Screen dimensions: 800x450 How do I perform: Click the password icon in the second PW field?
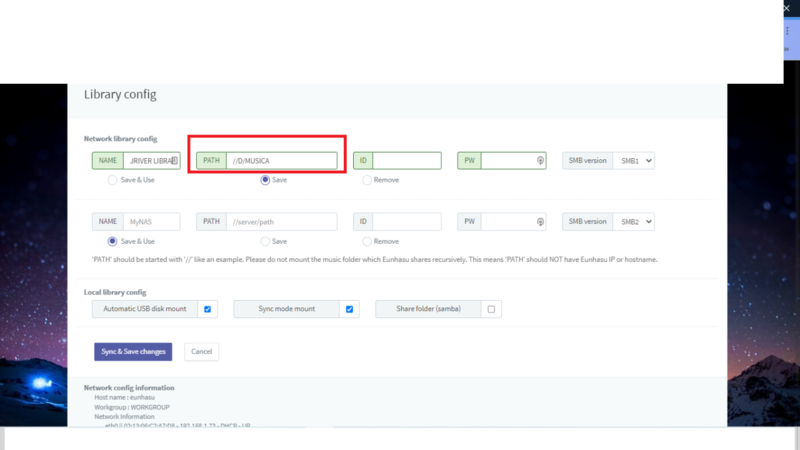tap(540, 222)
